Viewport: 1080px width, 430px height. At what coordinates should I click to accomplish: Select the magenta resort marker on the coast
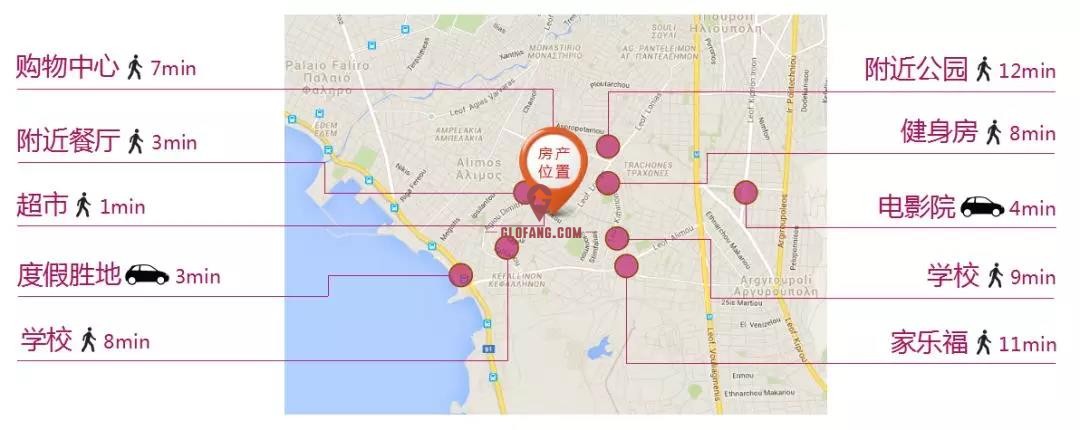[x=461, y=275]
